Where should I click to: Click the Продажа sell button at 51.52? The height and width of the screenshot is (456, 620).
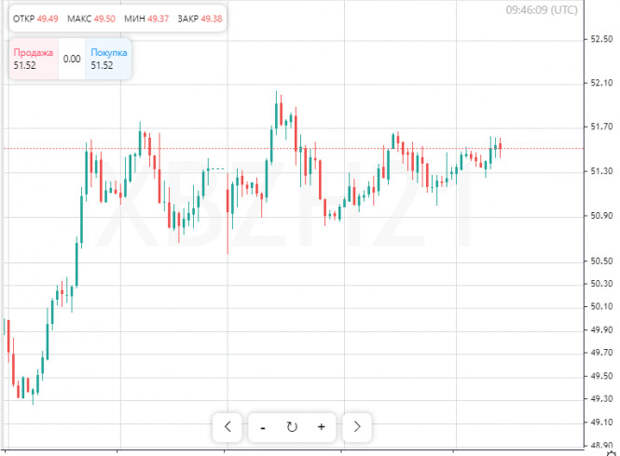click(34, 59)
